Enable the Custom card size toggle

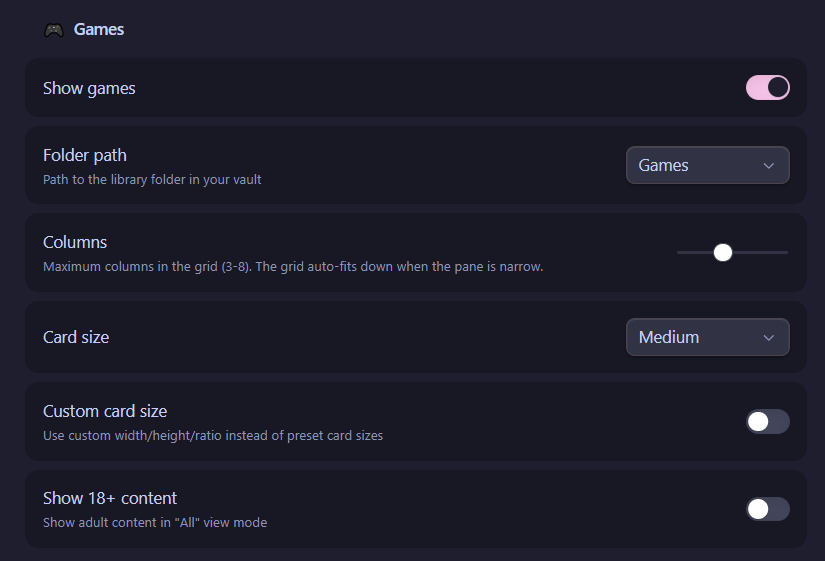pos(768,422)
